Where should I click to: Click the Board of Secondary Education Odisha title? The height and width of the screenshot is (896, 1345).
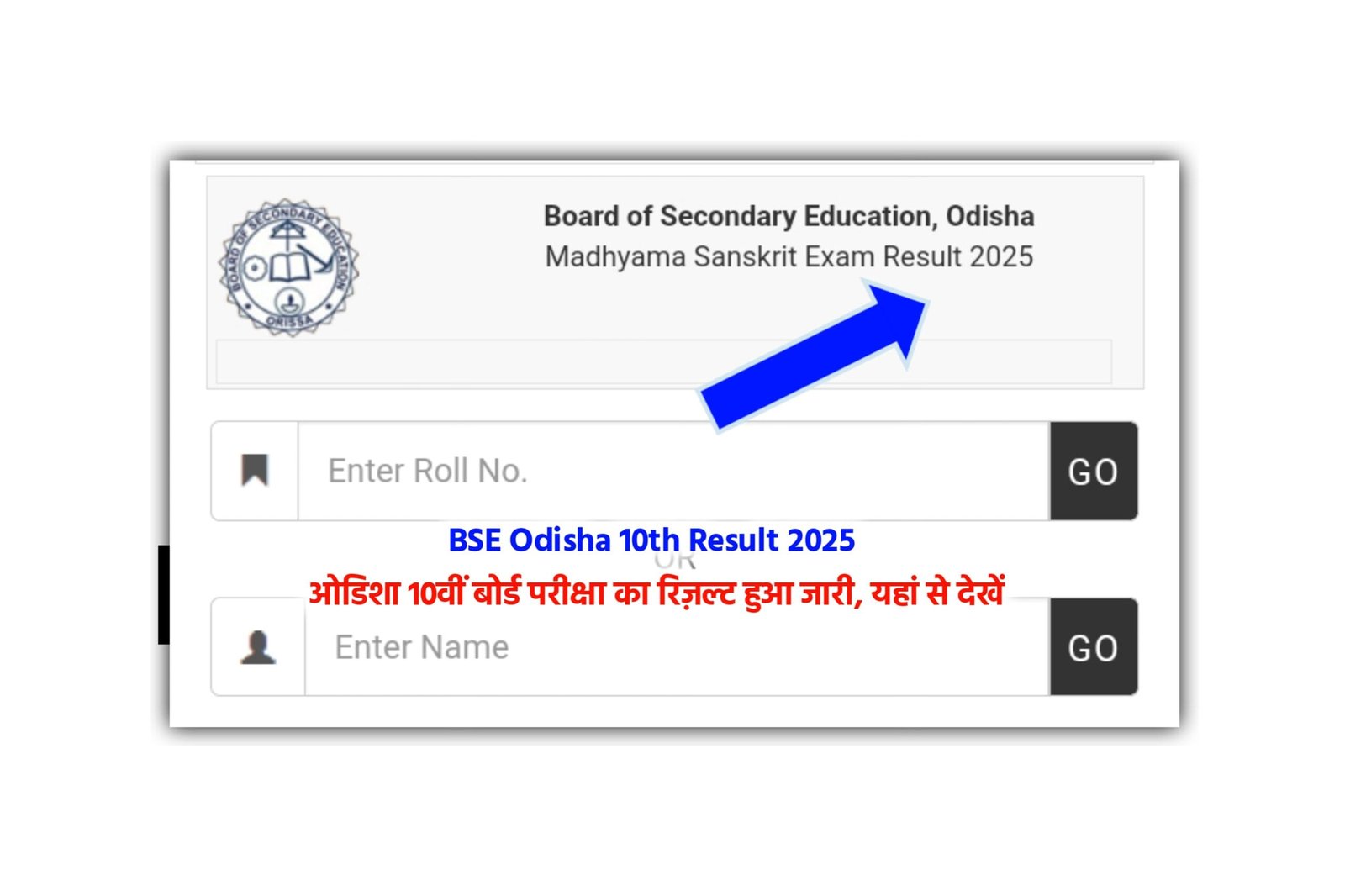point(789,216)
